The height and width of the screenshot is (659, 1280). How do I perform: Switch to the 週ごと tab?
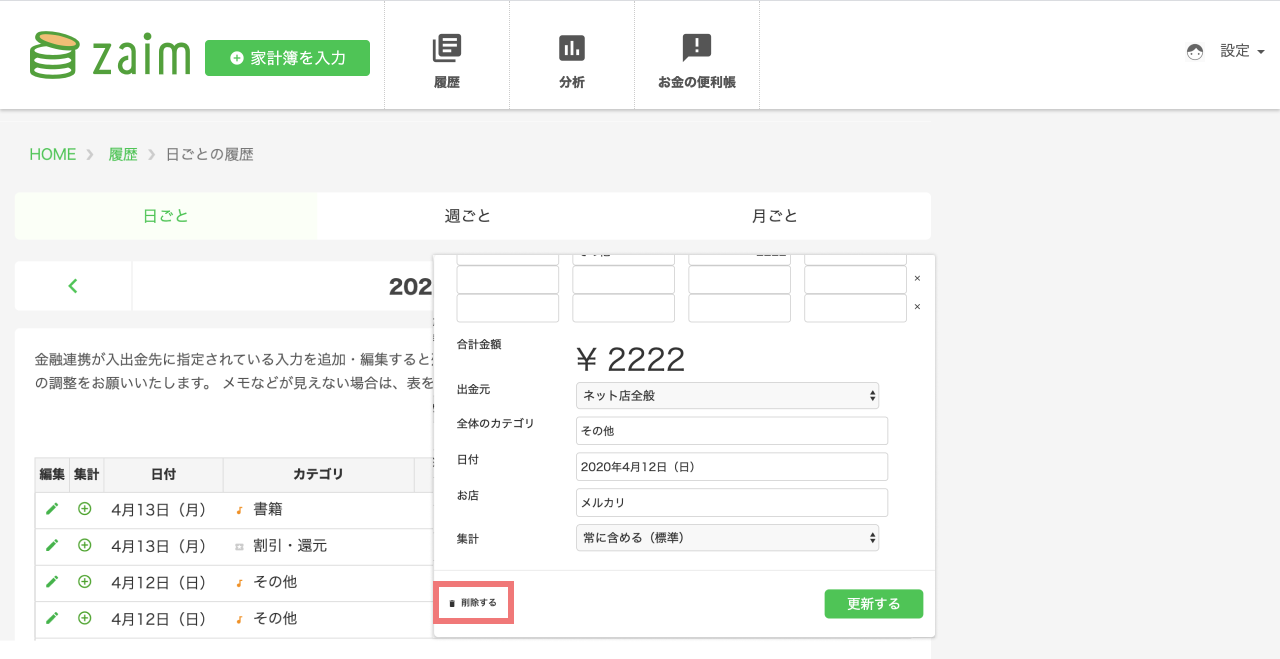tap(468, 216)
